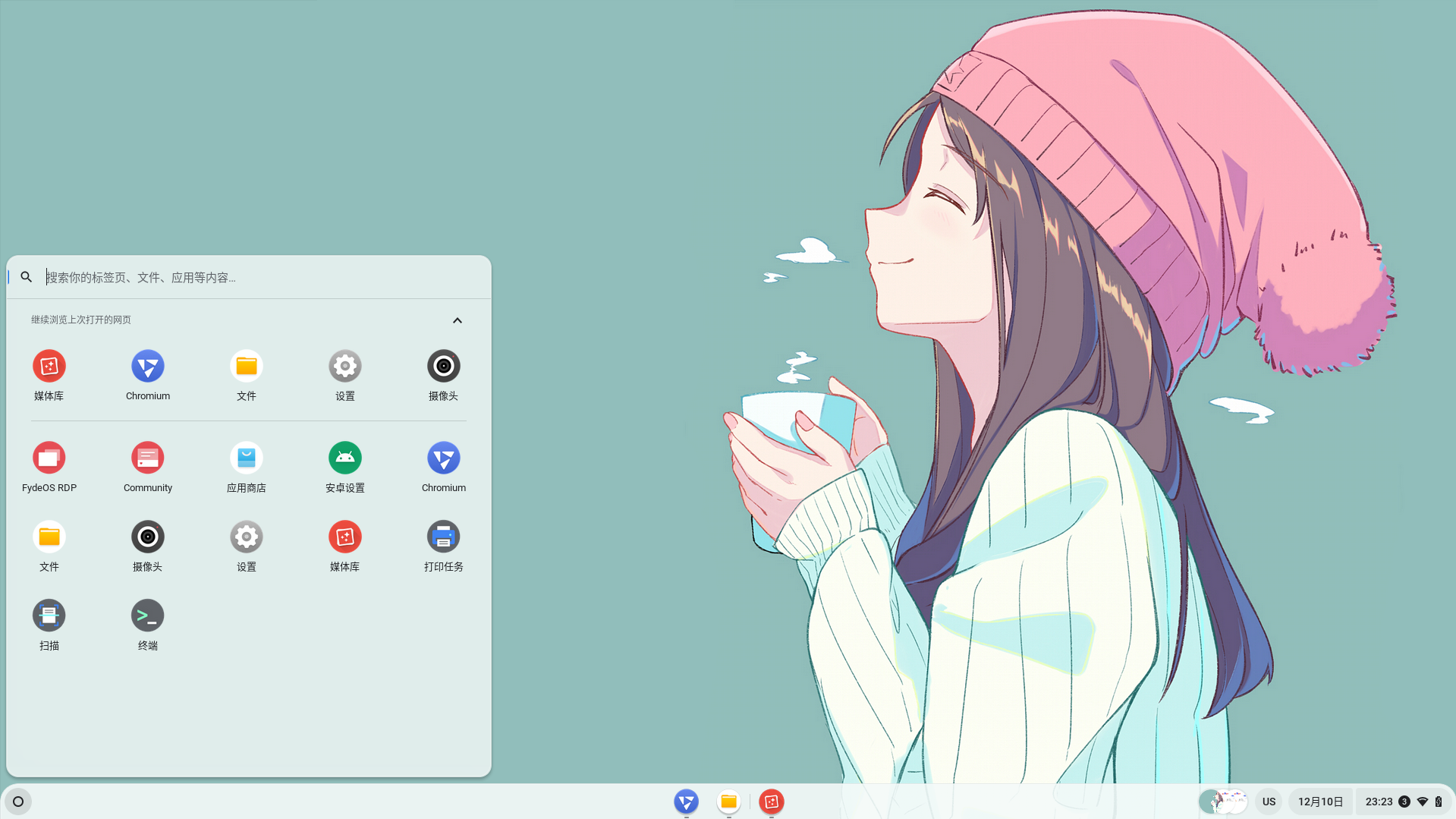The image size is (1456, 819).
Task: Open the 终端 terminal app
Action: [x=147, y=625]
